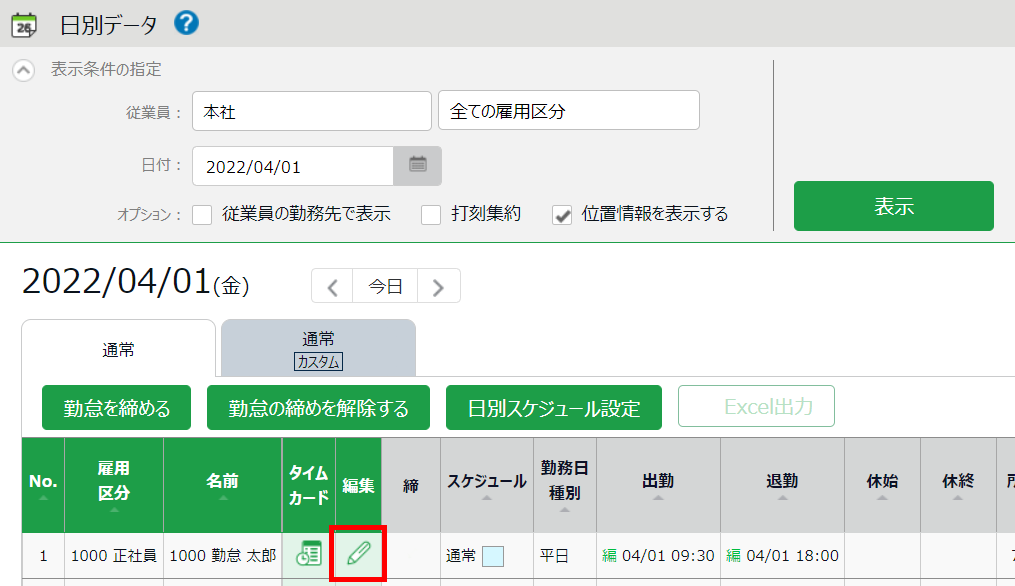Click the blue help question mark icon
This screenshot has width=1015, height=586.
186,22
